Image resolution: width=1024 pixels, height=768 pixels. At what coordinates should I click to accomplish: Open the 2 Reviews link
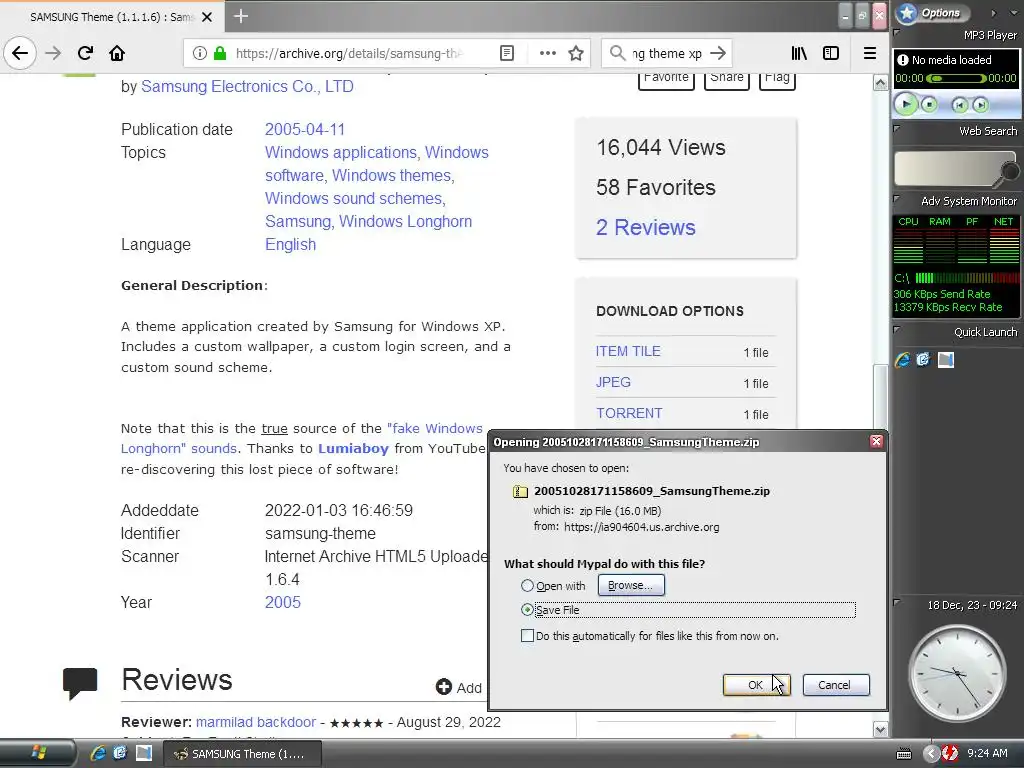pyautogui.click(x=645, y=227)
